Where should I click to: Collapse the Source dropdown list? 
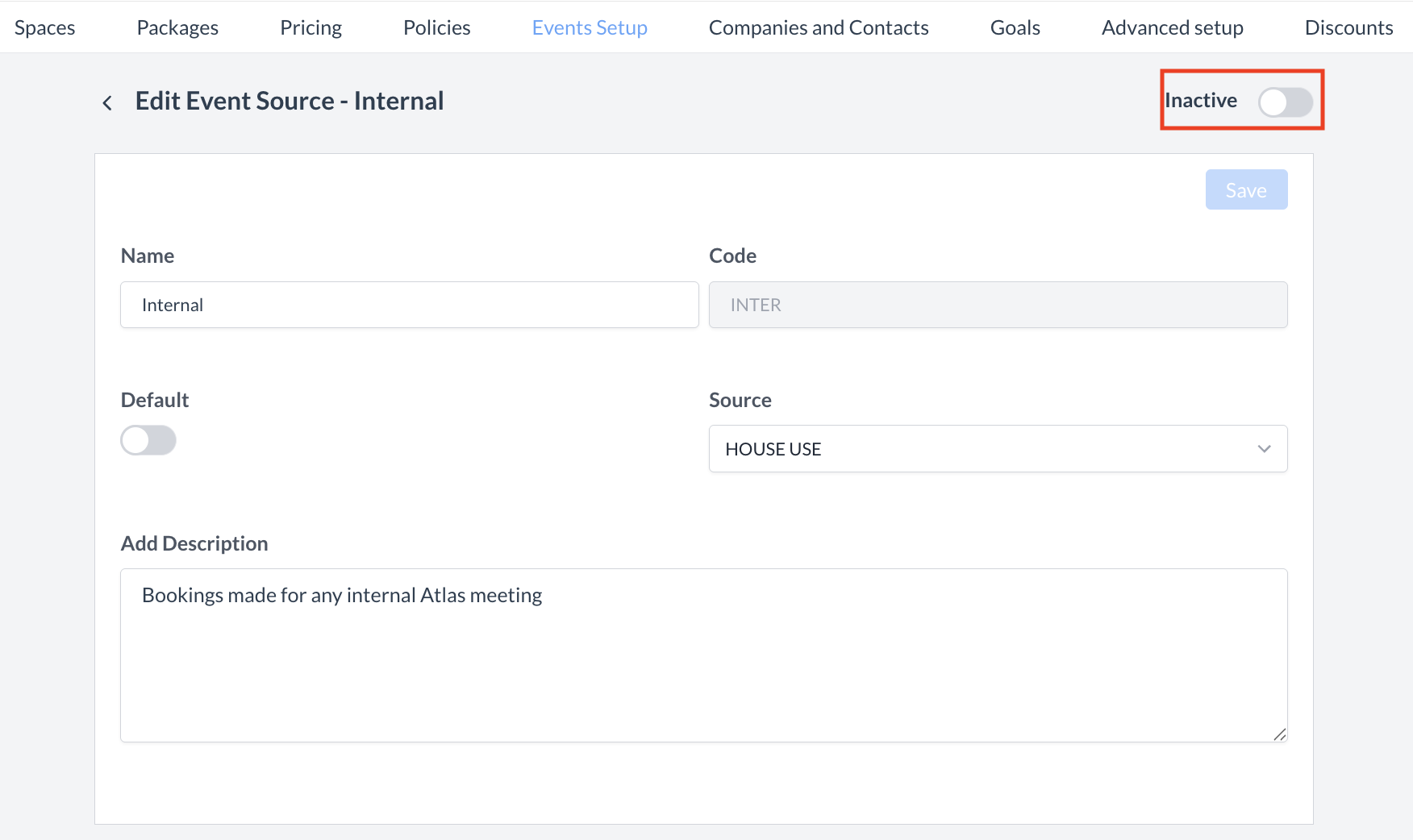click(x=1264, y=449)
